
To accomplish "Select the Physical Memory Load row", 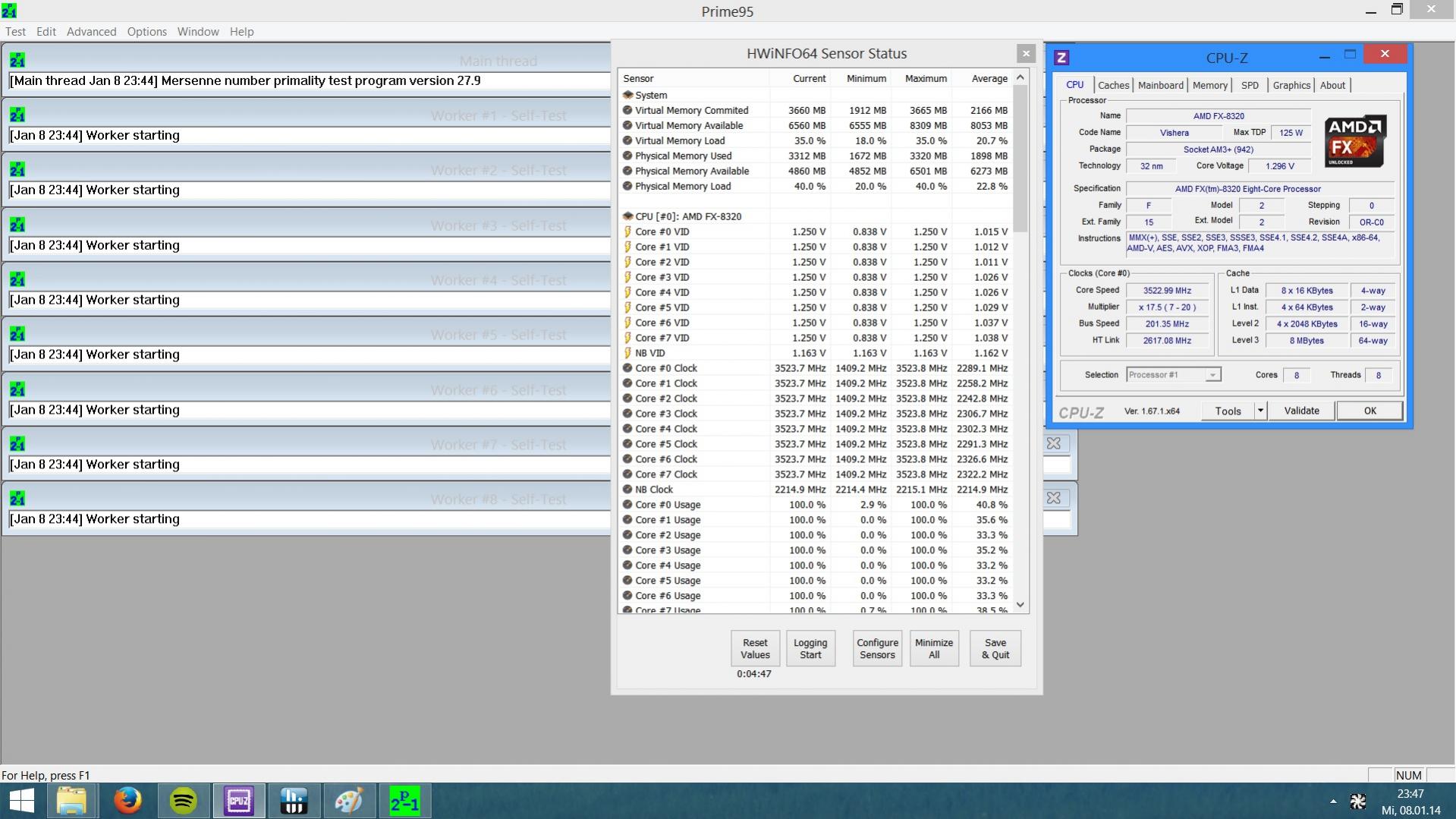I will click(x=816, y=186).
